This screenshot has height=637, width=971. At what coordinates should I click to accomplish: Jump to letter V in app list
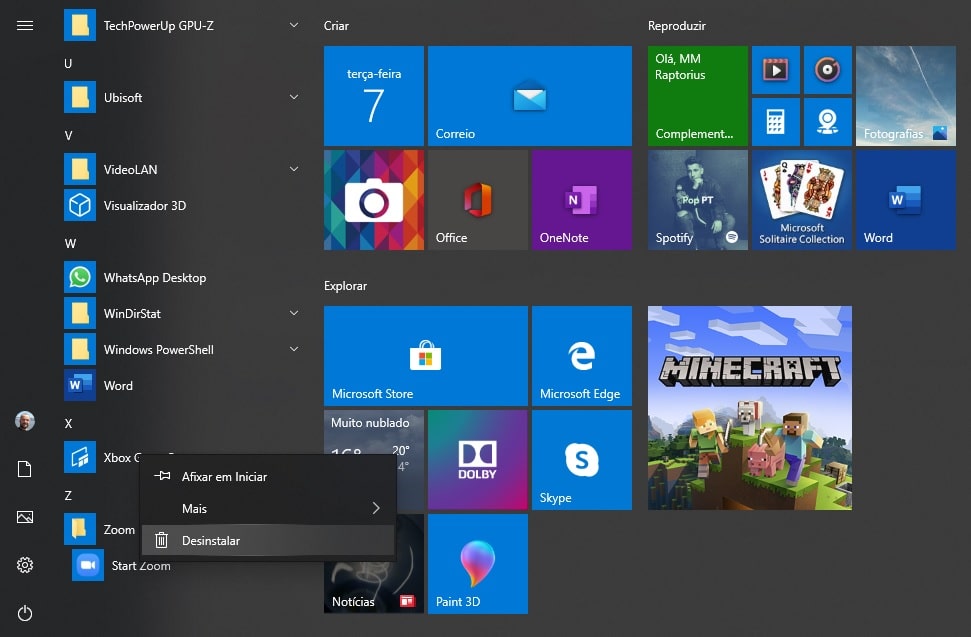click(68, 136)
